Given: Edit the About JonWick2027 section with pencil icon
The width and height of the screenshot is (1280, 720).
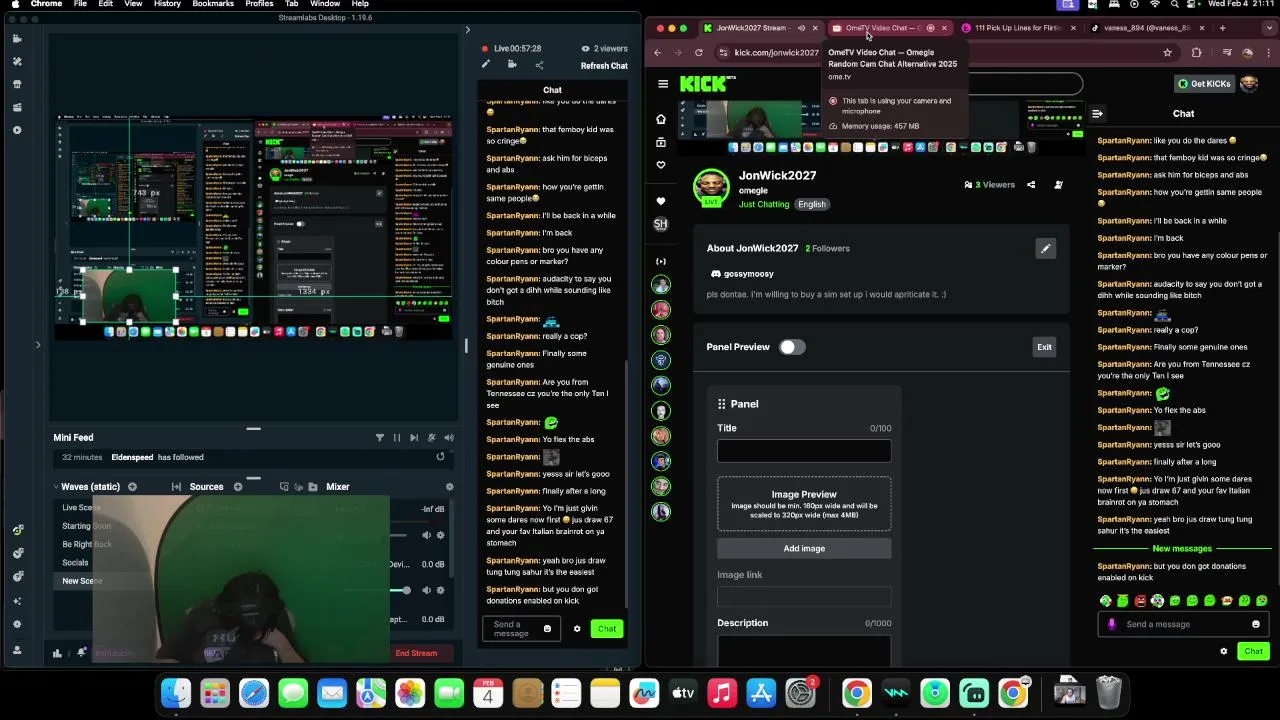Looking at the screenshot, I should click(1045, 249).
